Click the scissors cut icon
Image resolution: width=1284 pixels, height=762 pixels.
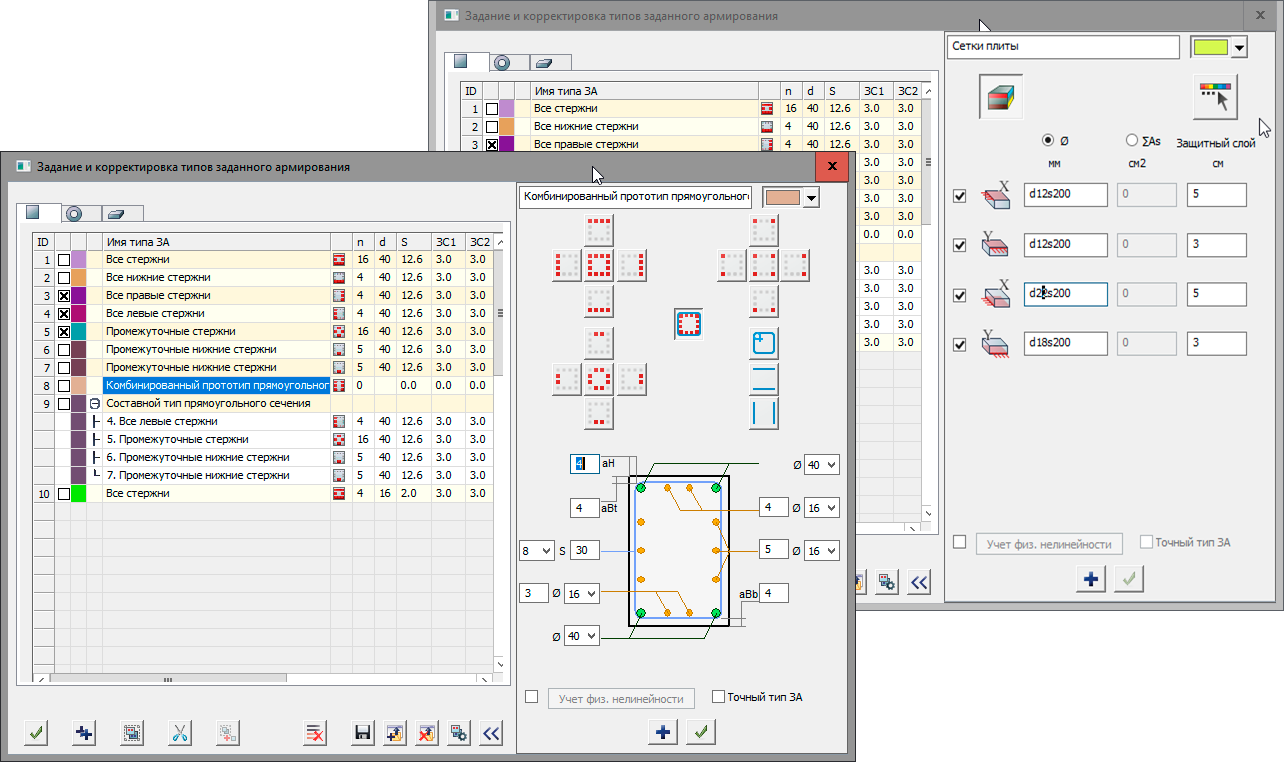pos(180,733)
